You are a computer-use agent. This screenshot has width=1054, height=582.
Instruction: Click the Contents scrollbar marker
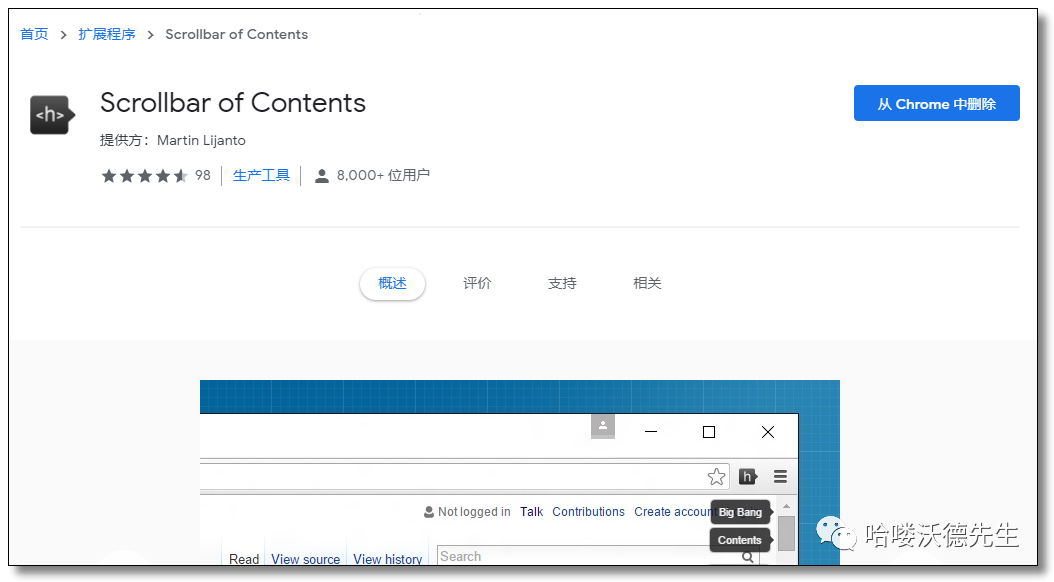pos(740,540)
